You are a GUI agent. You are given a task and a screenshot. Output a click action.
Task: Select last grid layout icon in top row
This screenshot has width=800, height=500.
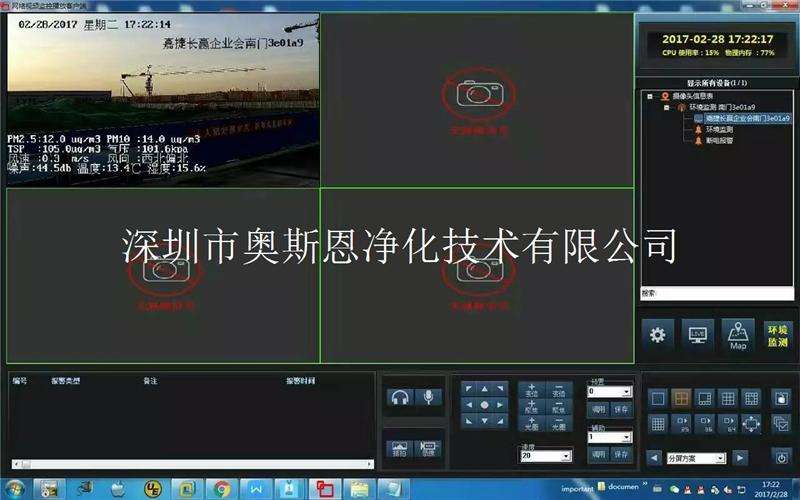[x=752, y=398]
